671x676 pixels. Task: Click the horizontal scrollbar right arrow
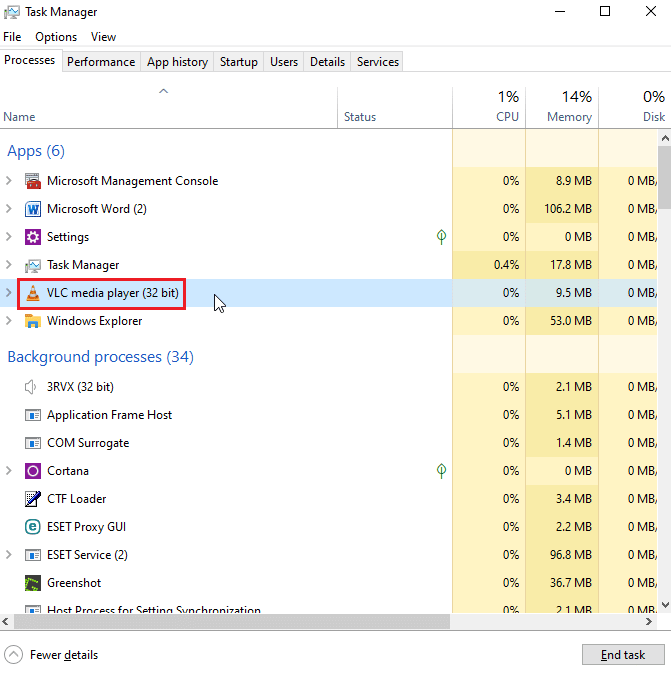[649, 621]
